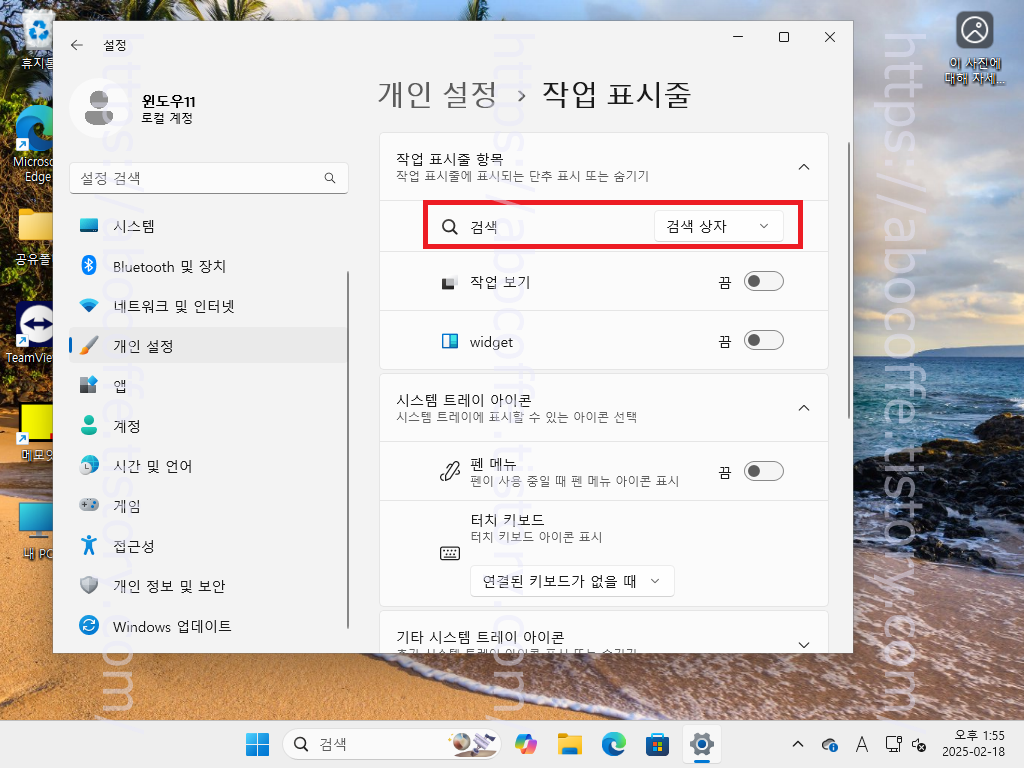Close the Settings window

point(829,37)
